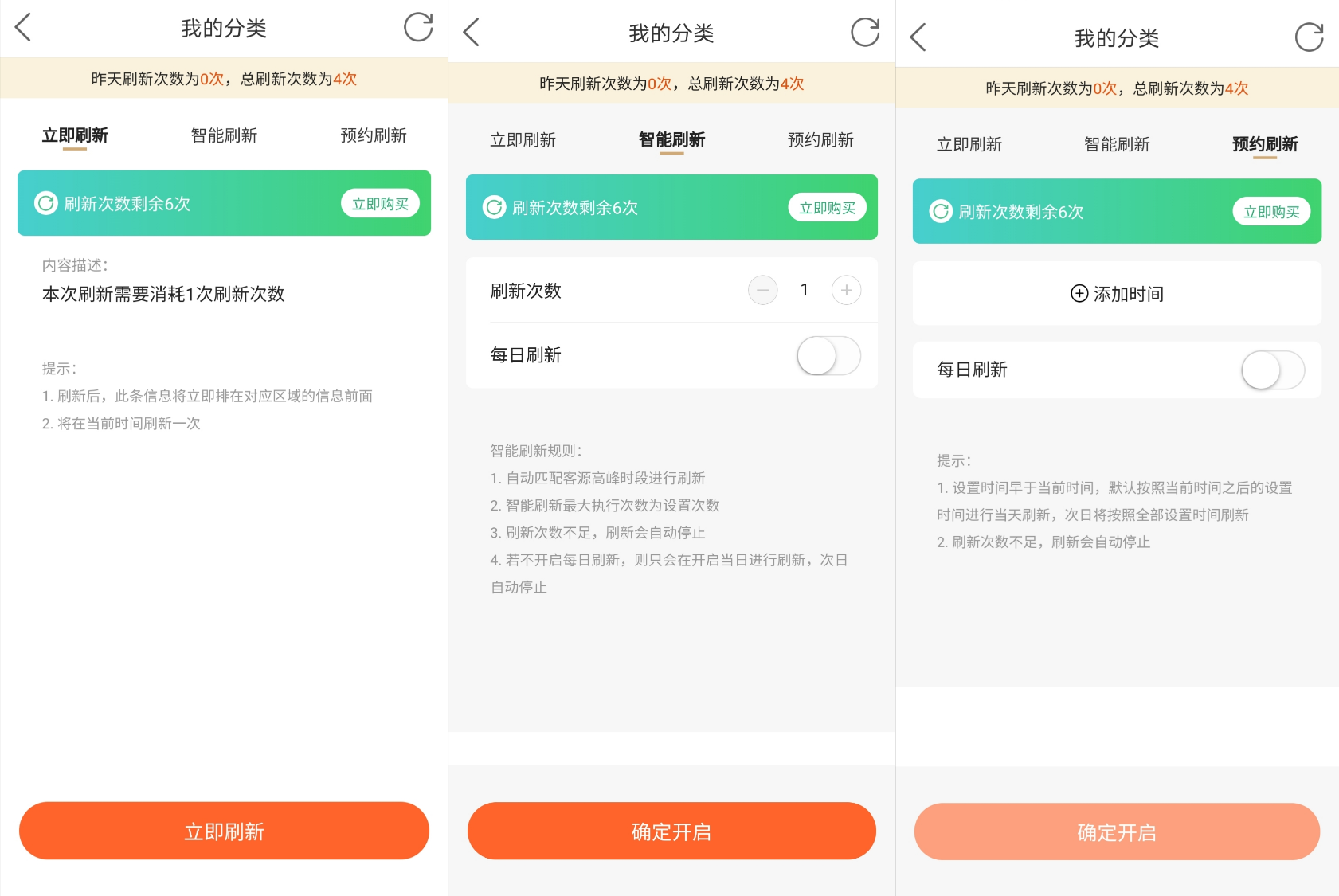
Task: Tap text 本次刷新需要消耗1次刷新次数
Action: point(163,294)
